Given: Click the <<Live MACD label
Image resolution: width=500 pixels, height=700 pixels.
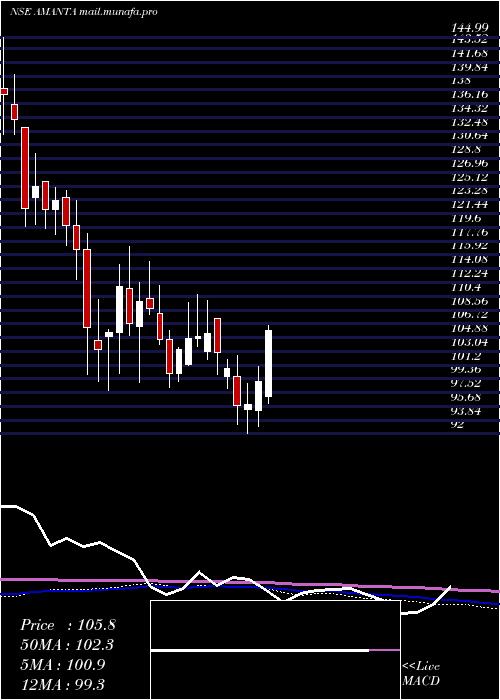Looking at the screenshot, I should coord(421,674).
